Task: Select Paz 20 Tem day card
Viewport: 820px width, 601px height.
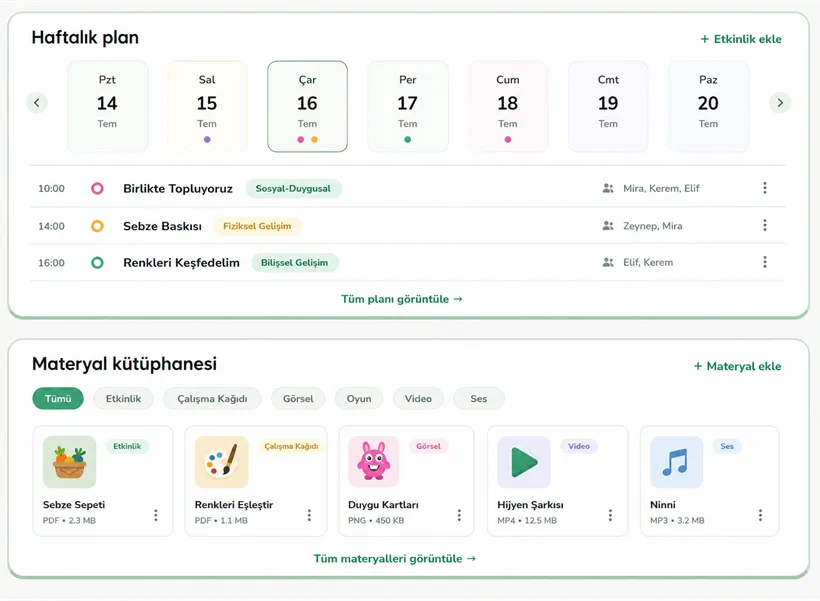Action: pyautogui.click(x=708, y=107)
